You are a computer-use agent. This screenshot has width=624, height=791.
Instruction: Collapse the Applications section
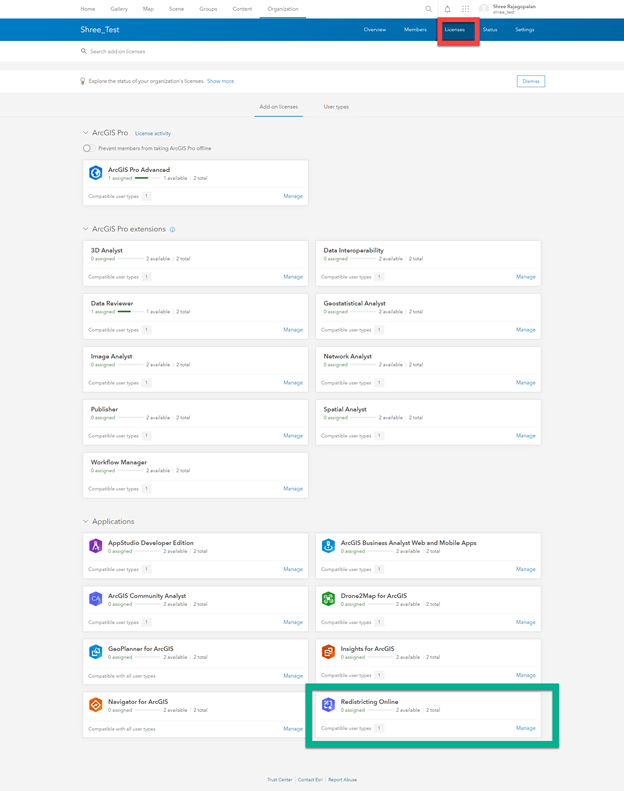point(85,522)
